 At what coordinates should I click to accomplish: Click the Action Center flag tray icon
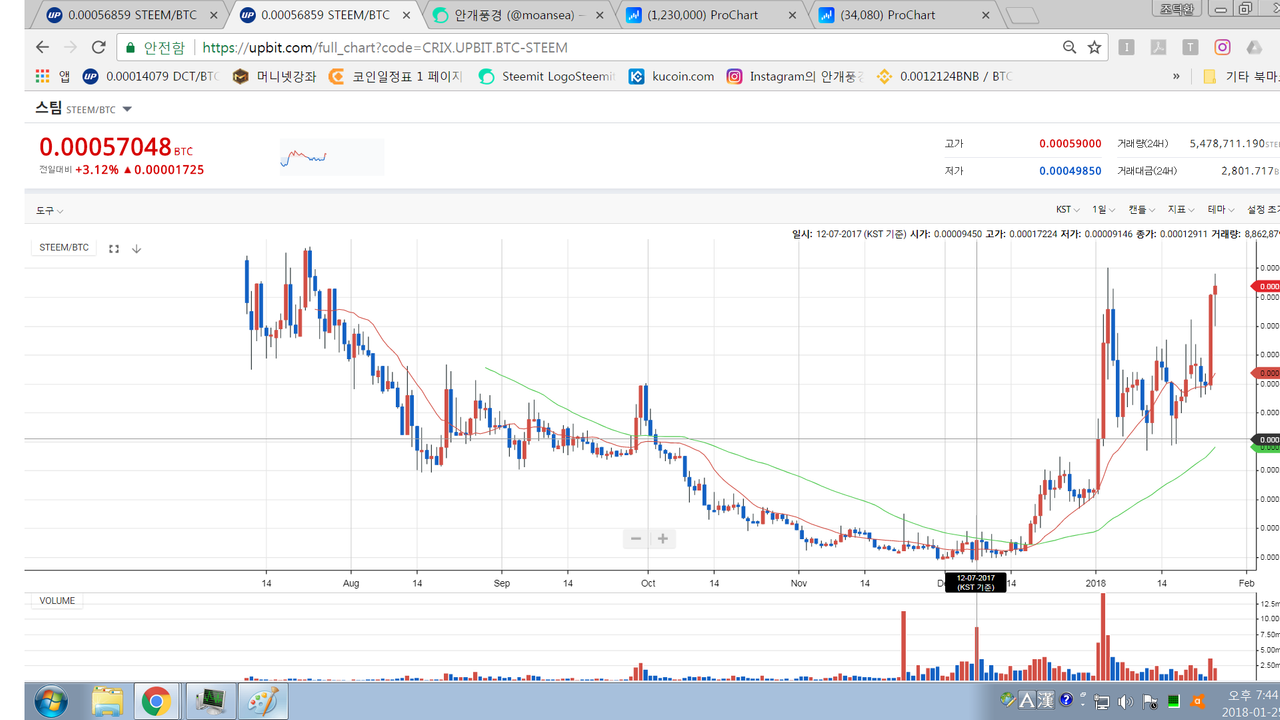click(1149, 701)
